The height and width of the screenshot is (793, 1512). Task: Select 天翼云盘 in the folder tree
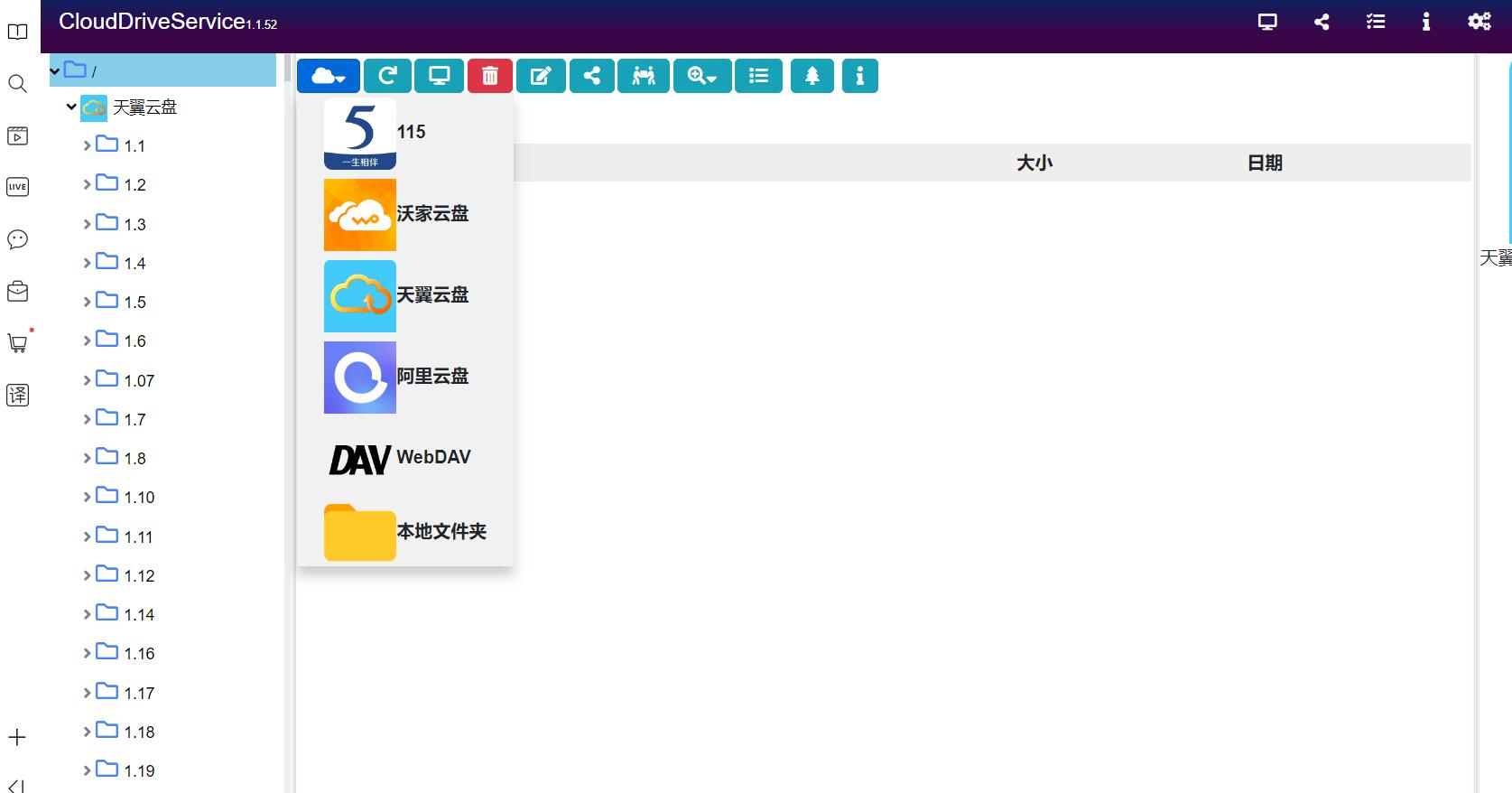pyautogui.click(x=130, y=107)
